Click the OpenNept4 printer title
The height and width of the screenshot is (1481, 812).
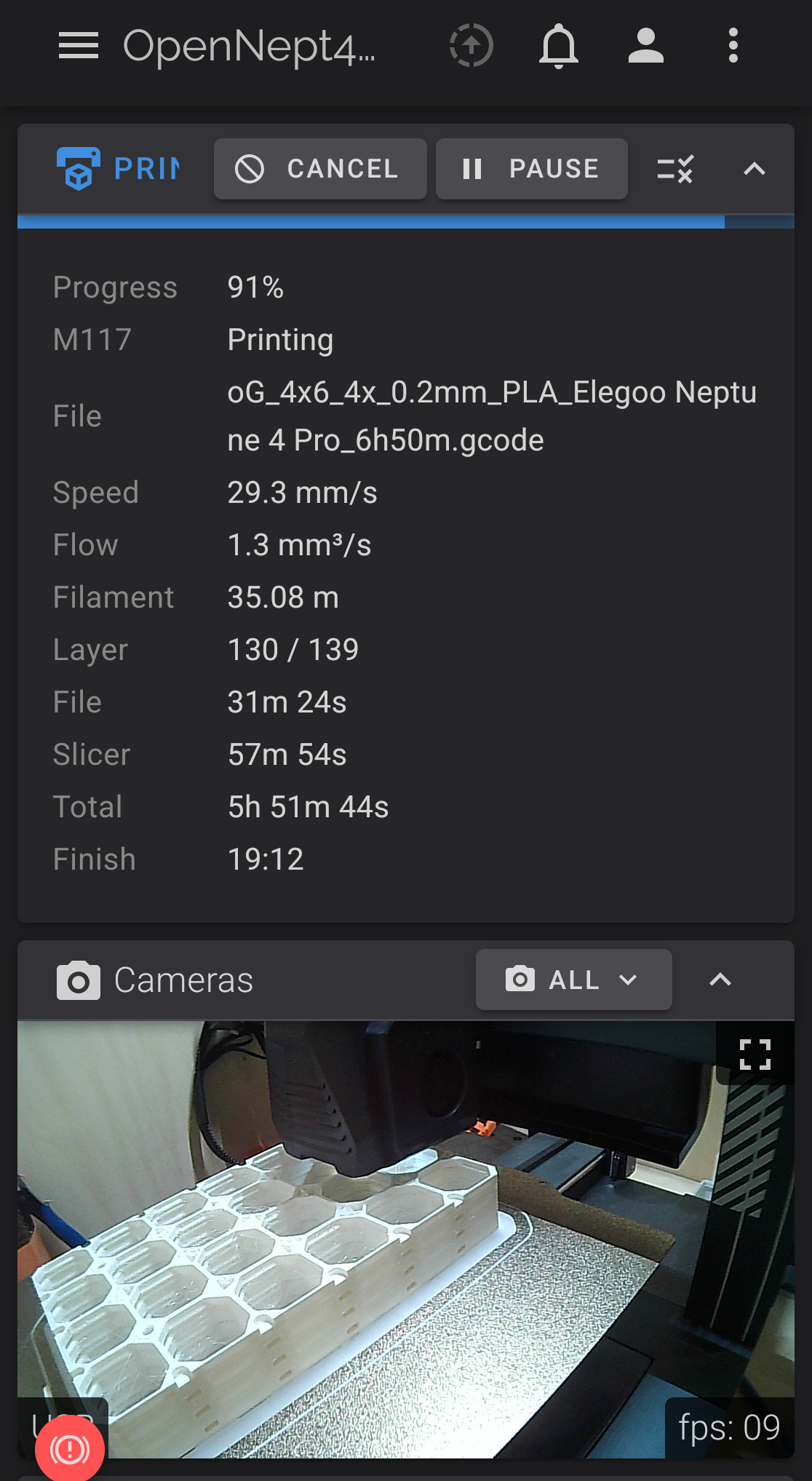(249, 46)
